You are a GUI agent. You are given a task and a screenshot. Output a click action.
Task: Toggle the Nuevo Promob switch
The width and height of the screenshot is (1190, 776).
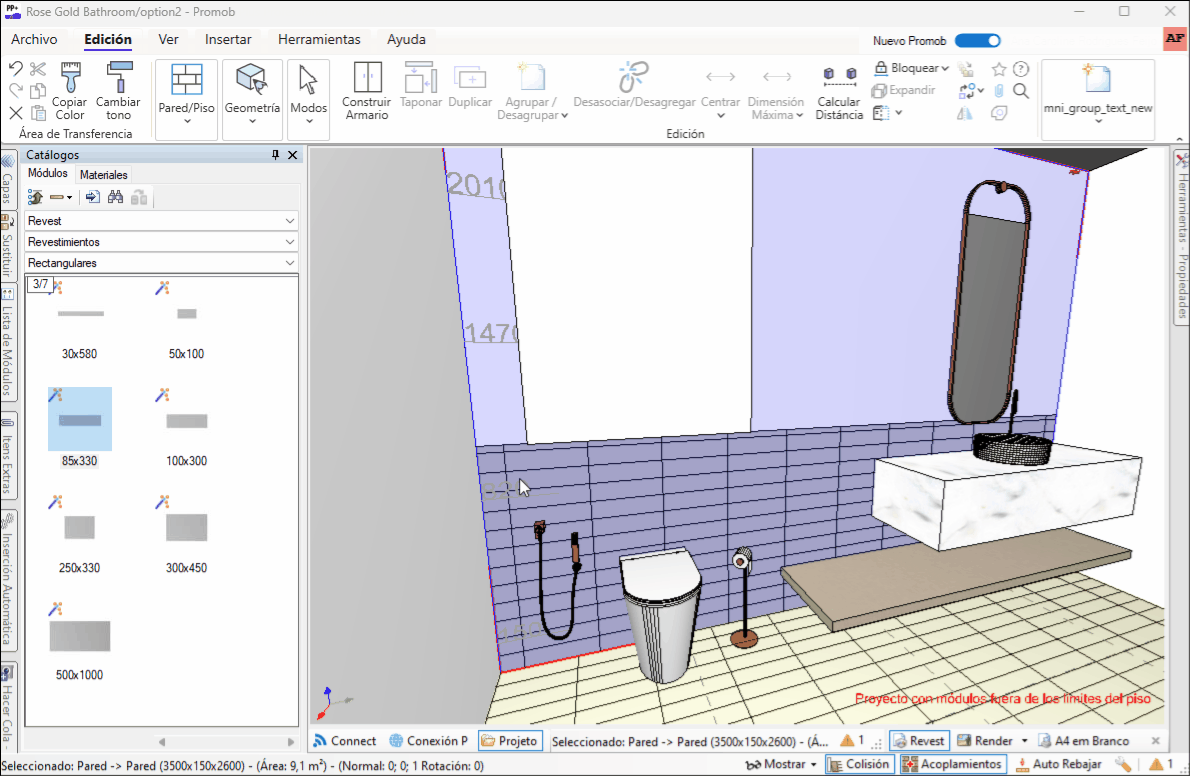point(978,41)
